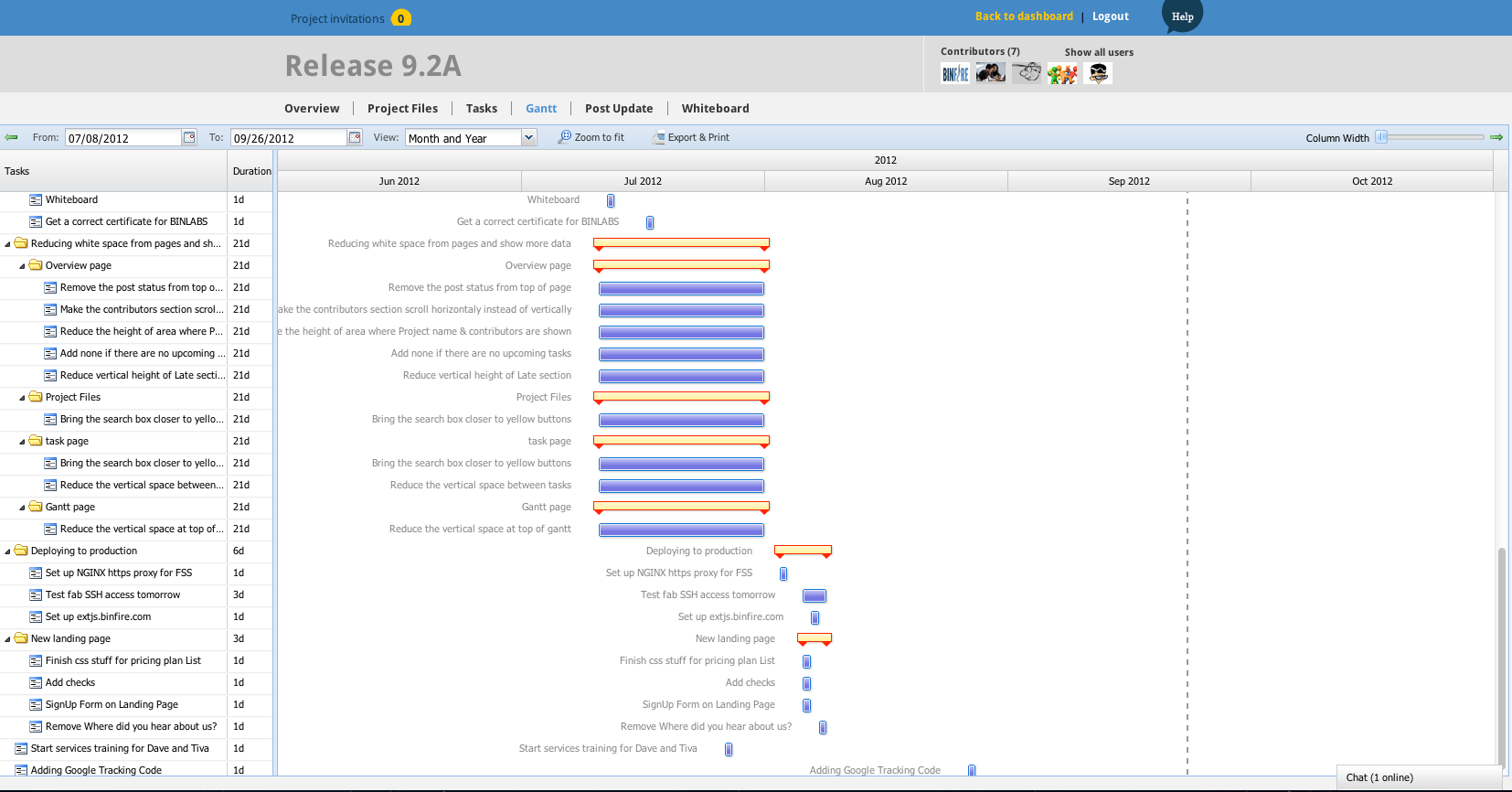The width and height of the screenshot is (1512, 792).
Task: Open the Help bubble
Action: [x=1182, y=16]
